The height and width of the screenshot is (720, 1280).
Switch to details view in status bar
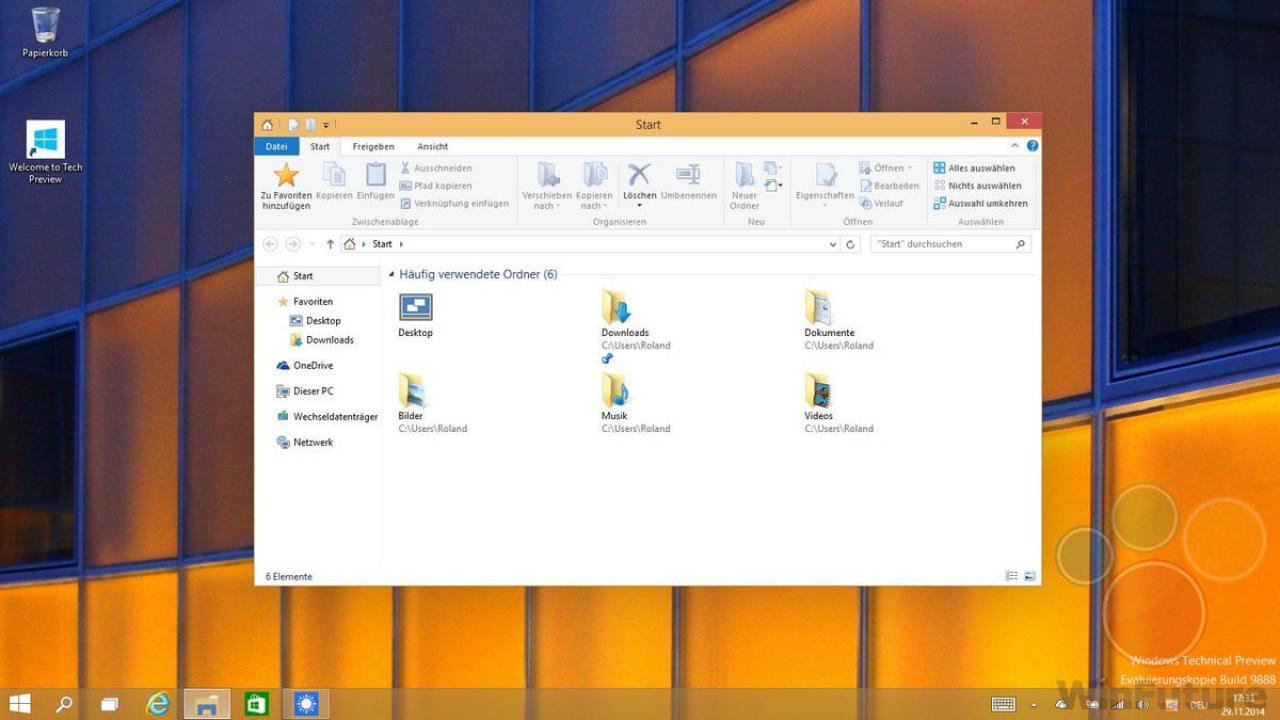[1012, 576]
